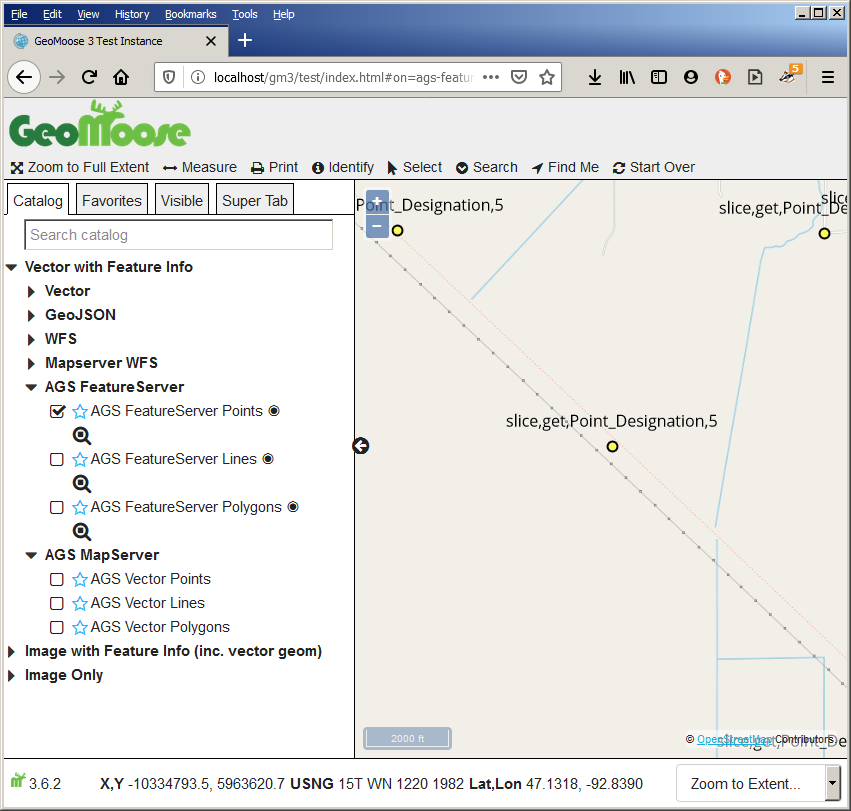Screen dimensions: 851x811
Task: Open the Bookmarks menu
Action: click(x=189, y=13)
